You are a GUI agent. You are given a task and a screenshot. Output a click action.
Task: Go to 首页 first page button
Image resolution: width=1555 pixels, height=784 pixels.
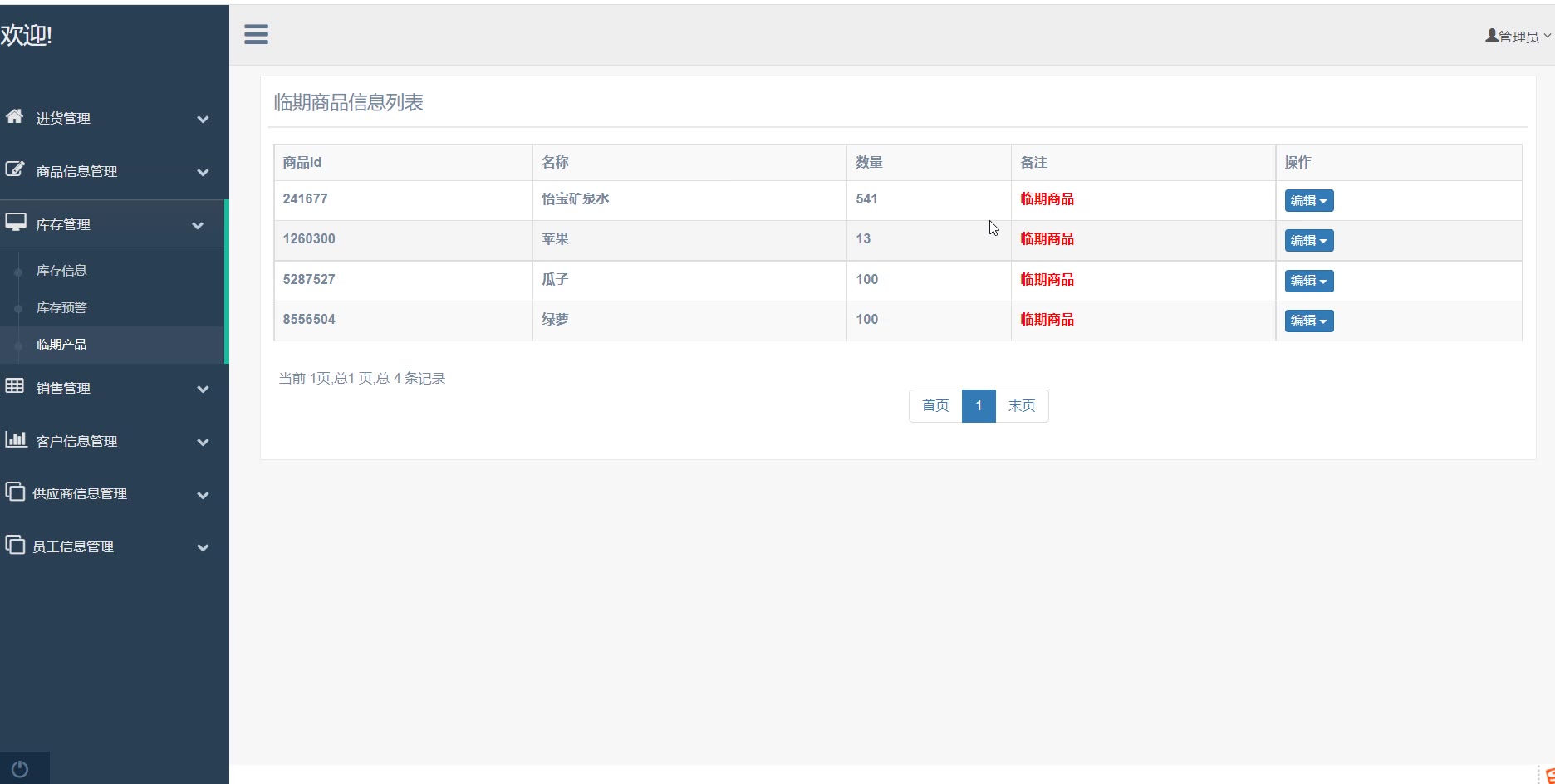point(935,405)
